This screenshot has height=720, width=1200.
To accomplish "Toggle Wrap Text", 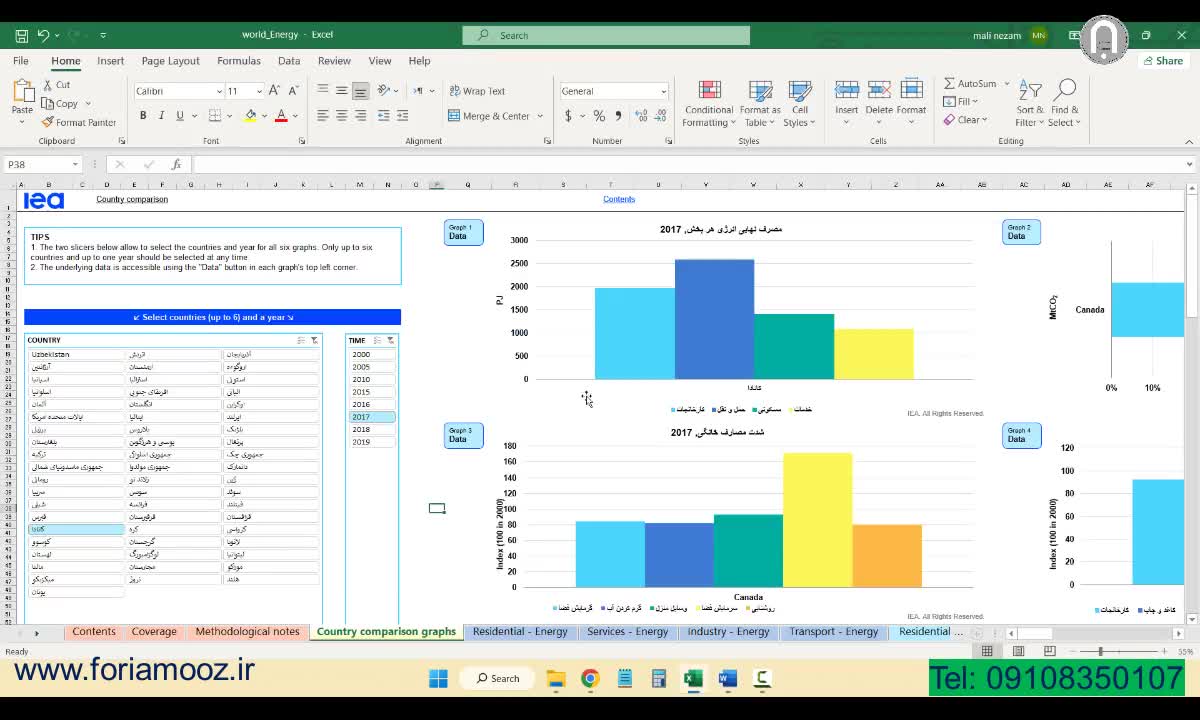I will pyautogui.click(x=478, y=91).
